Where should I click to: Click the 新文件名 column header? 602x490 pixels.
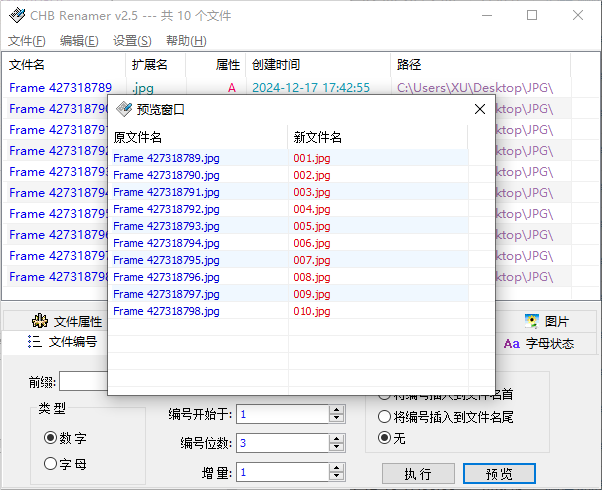[x=378, y=137]
